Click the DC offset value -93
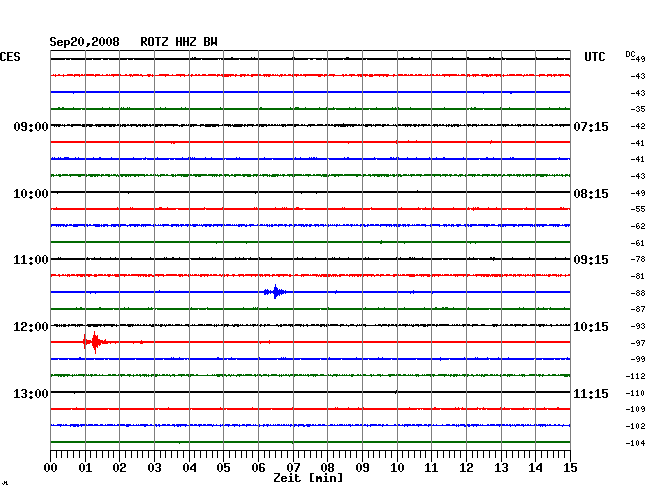The image size is (650, 494). click(x=638, y=326)
